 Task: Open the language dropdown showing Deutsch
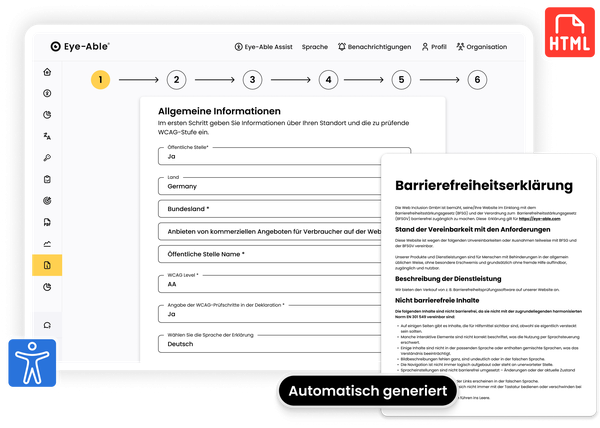(269, 343)
